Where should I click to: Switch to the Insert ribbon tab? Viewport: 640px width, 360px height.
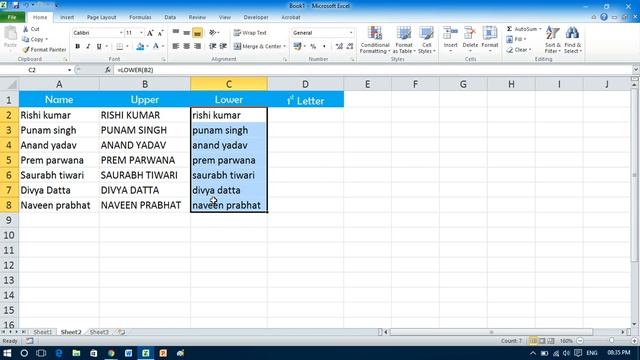67,18
